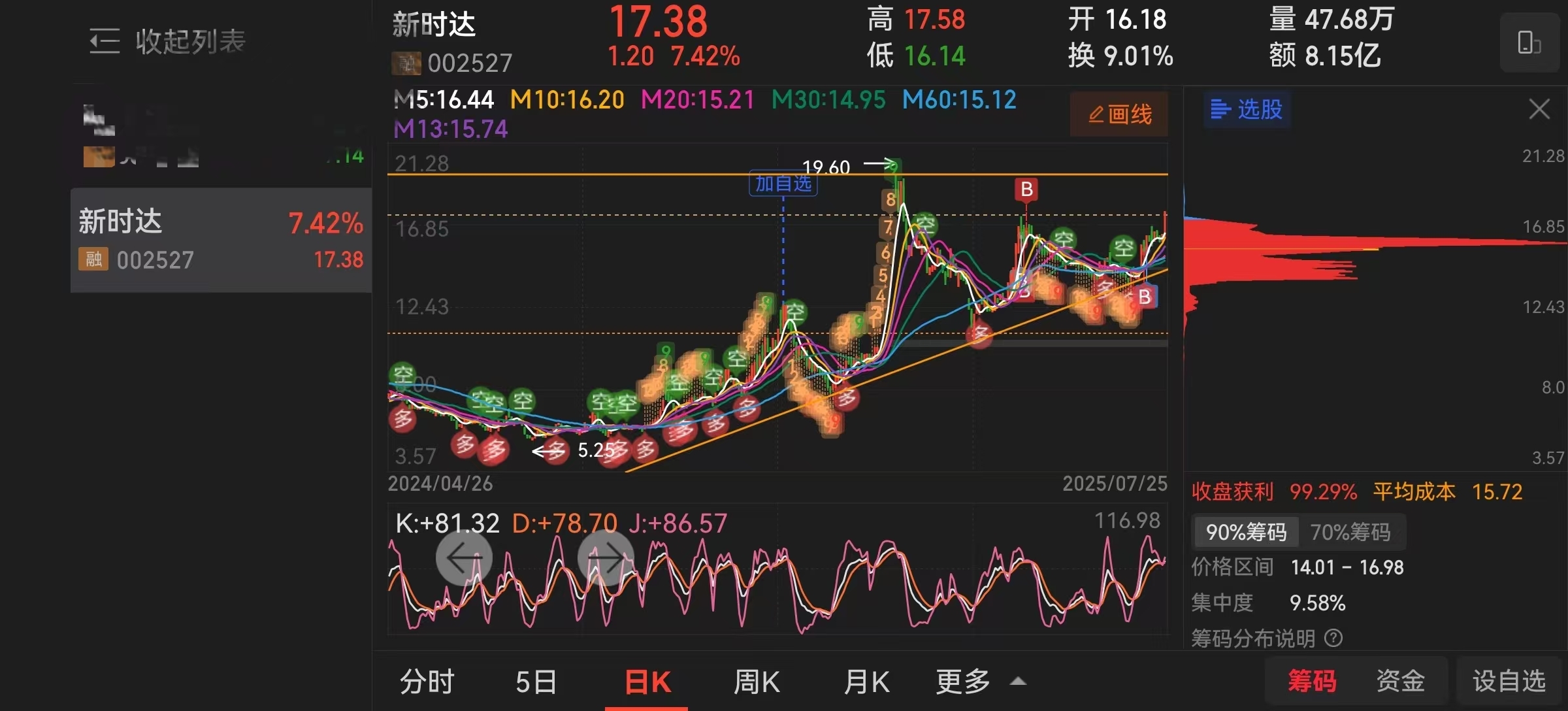Click the M30:14.95 moving average label
The height and width of the screenshot is (711, 1568).
tap(828, 100)
